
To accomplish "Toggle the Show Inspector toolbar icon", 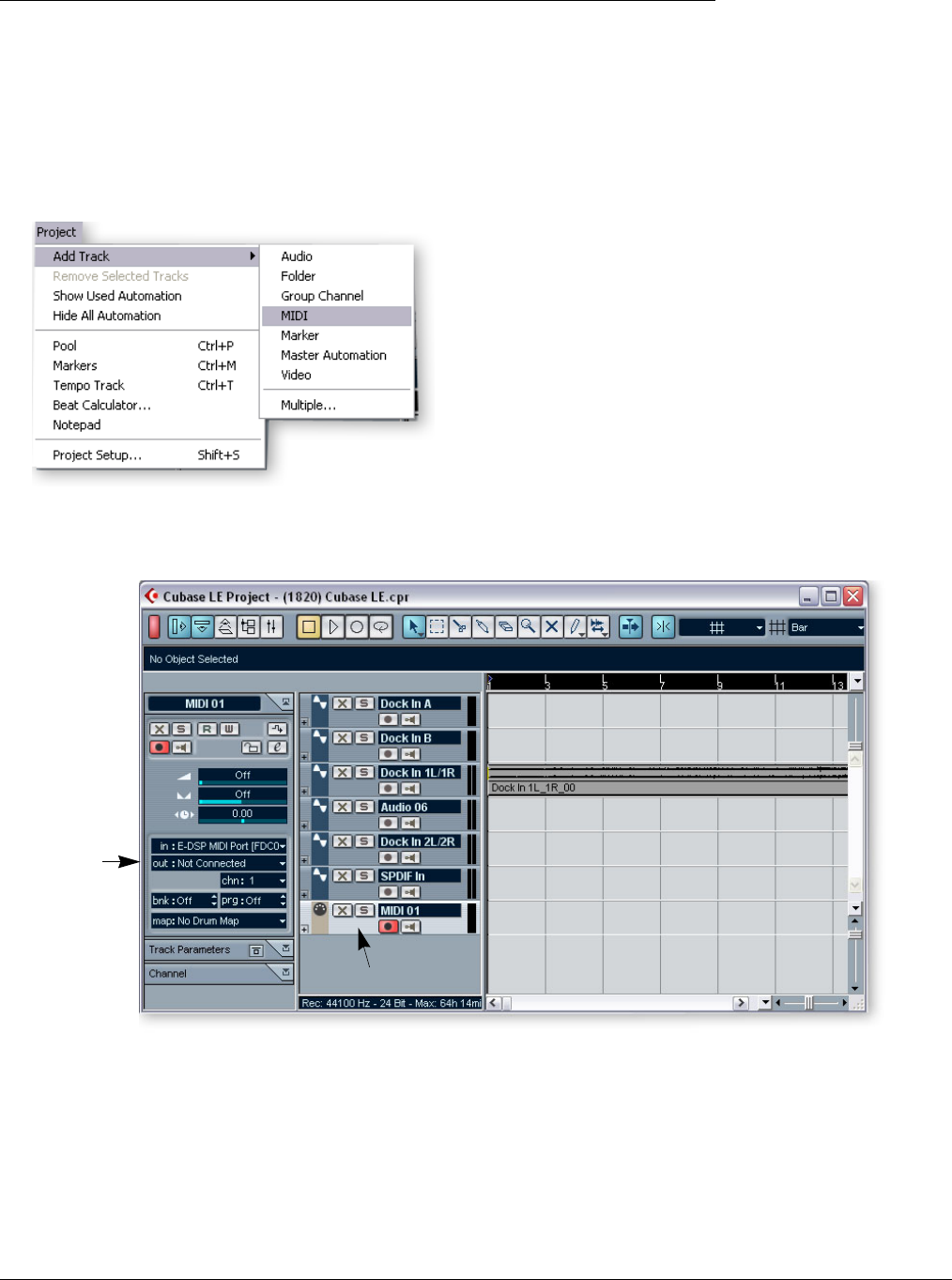I will [179, 627].
